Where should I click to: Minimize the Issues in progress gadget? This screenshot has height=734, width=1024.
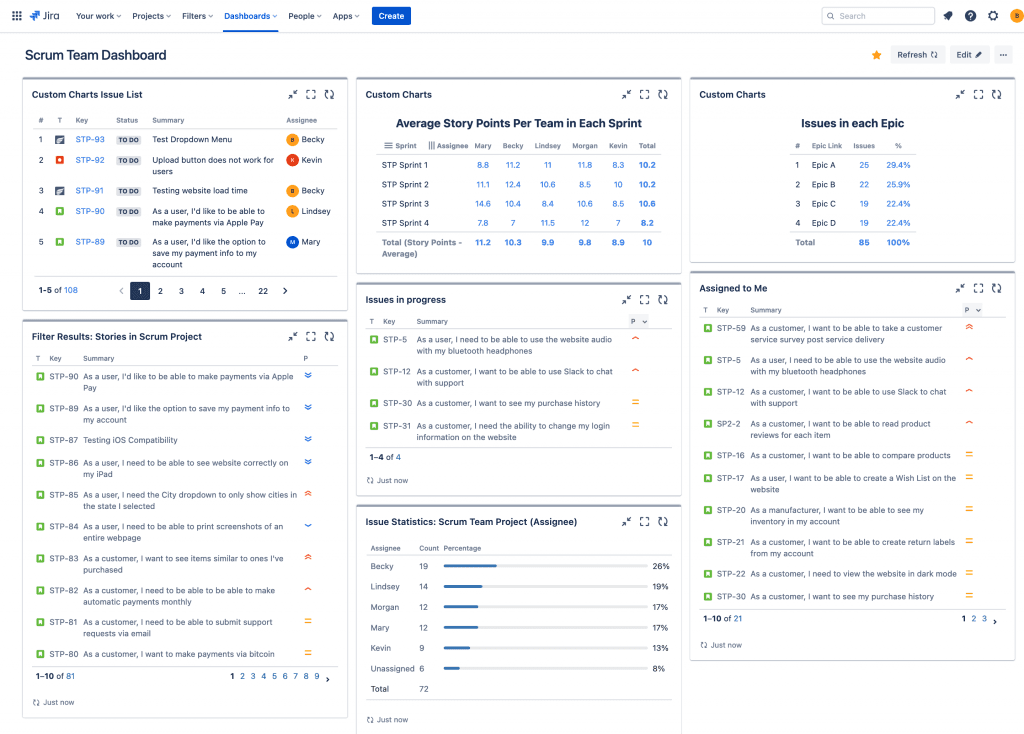626,300
